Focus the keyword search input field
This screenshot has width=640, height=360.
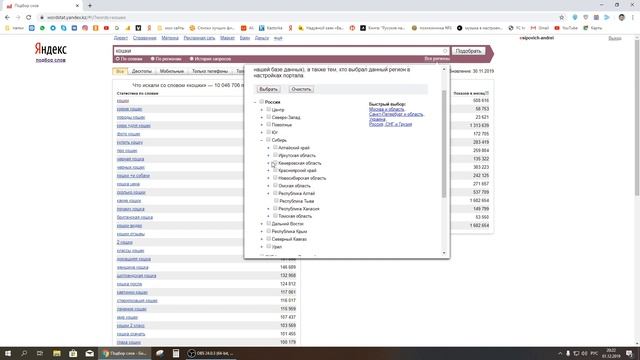click(x=278, y=51)
